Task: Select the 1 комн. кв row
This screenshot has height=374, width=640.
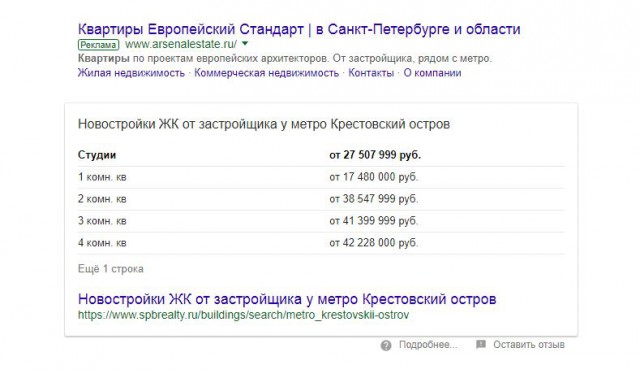Action: point(321,177)
